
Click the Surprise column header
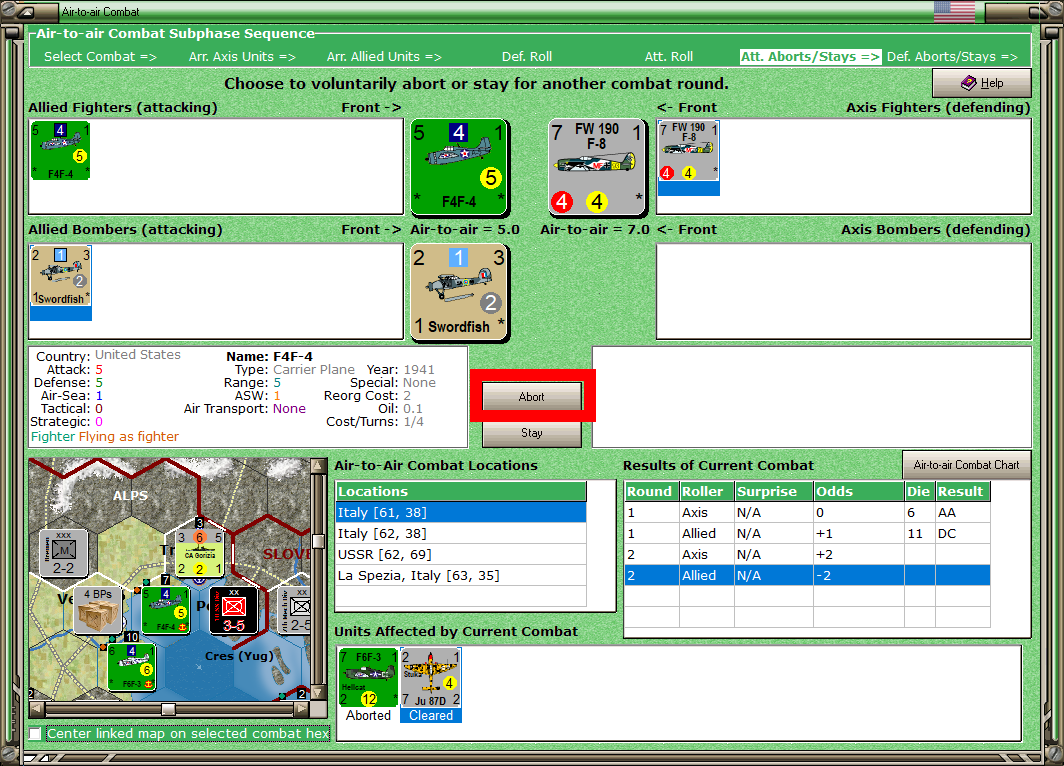(x=774, y=491)
